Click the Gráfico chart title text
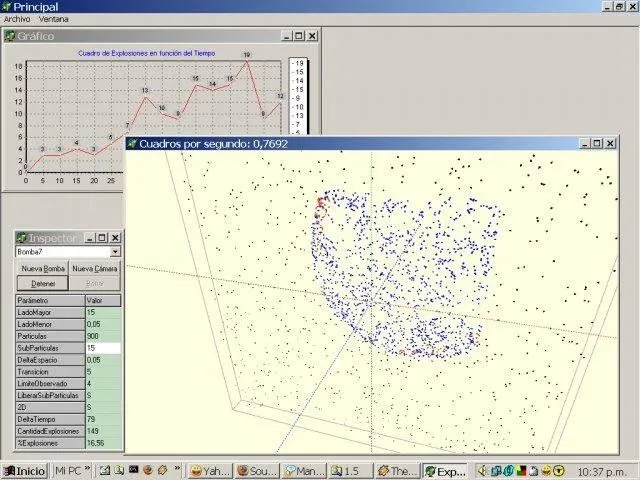This screenshot has width=640, height=480. point(147,53)
